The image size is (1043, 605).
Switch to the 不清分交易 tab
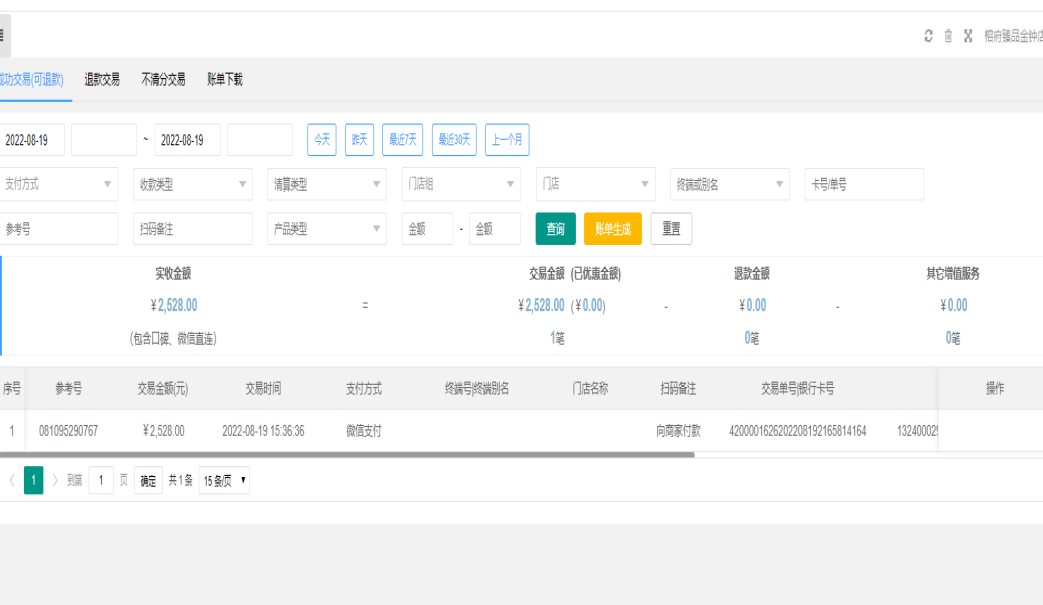click(x=163, y=80)
